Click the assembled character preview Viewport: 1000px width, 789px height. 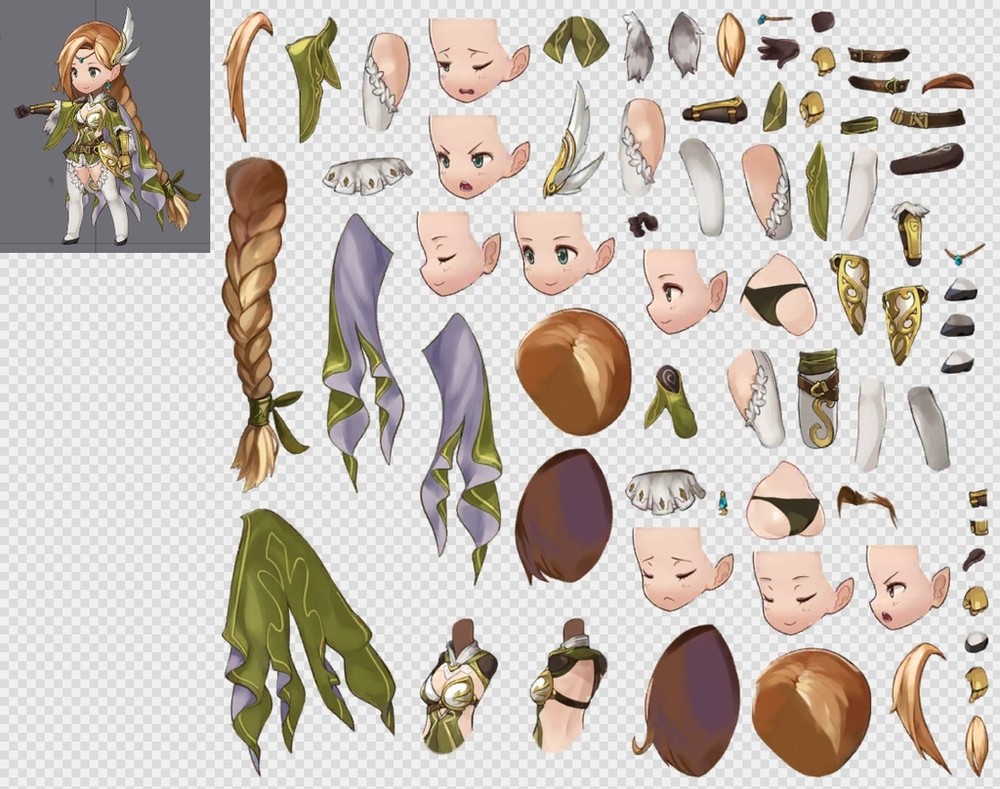tap(103, 125)
